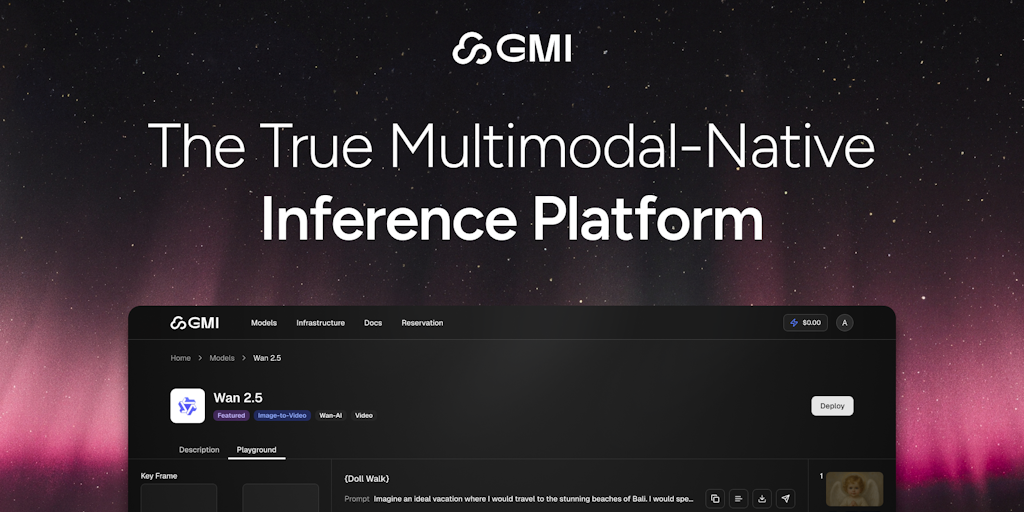Open the Reservation menu item
The image size is (1024, 512).
pyautogui.click(x=422, y=323)
